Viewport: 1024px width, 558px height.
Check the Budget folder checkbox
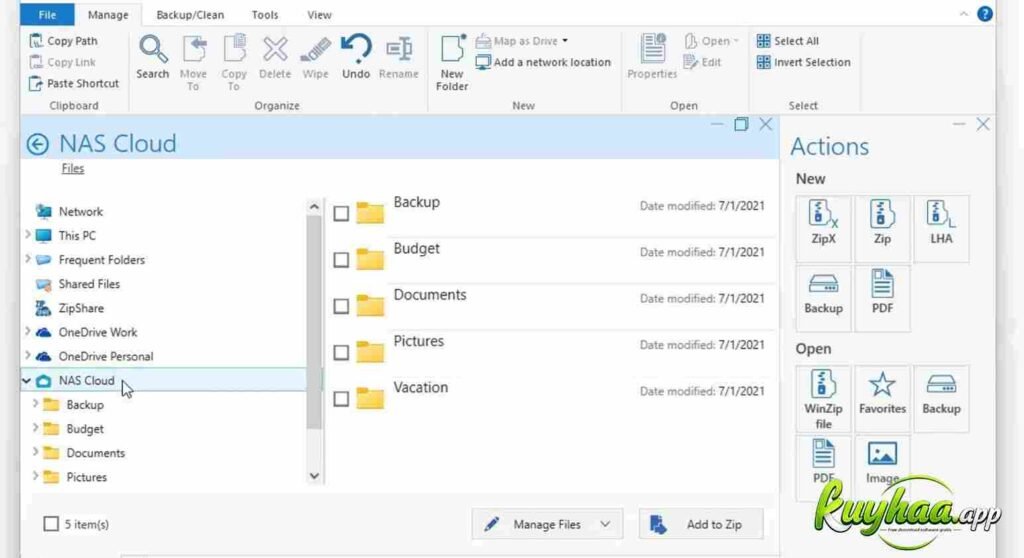coord(341,260)
